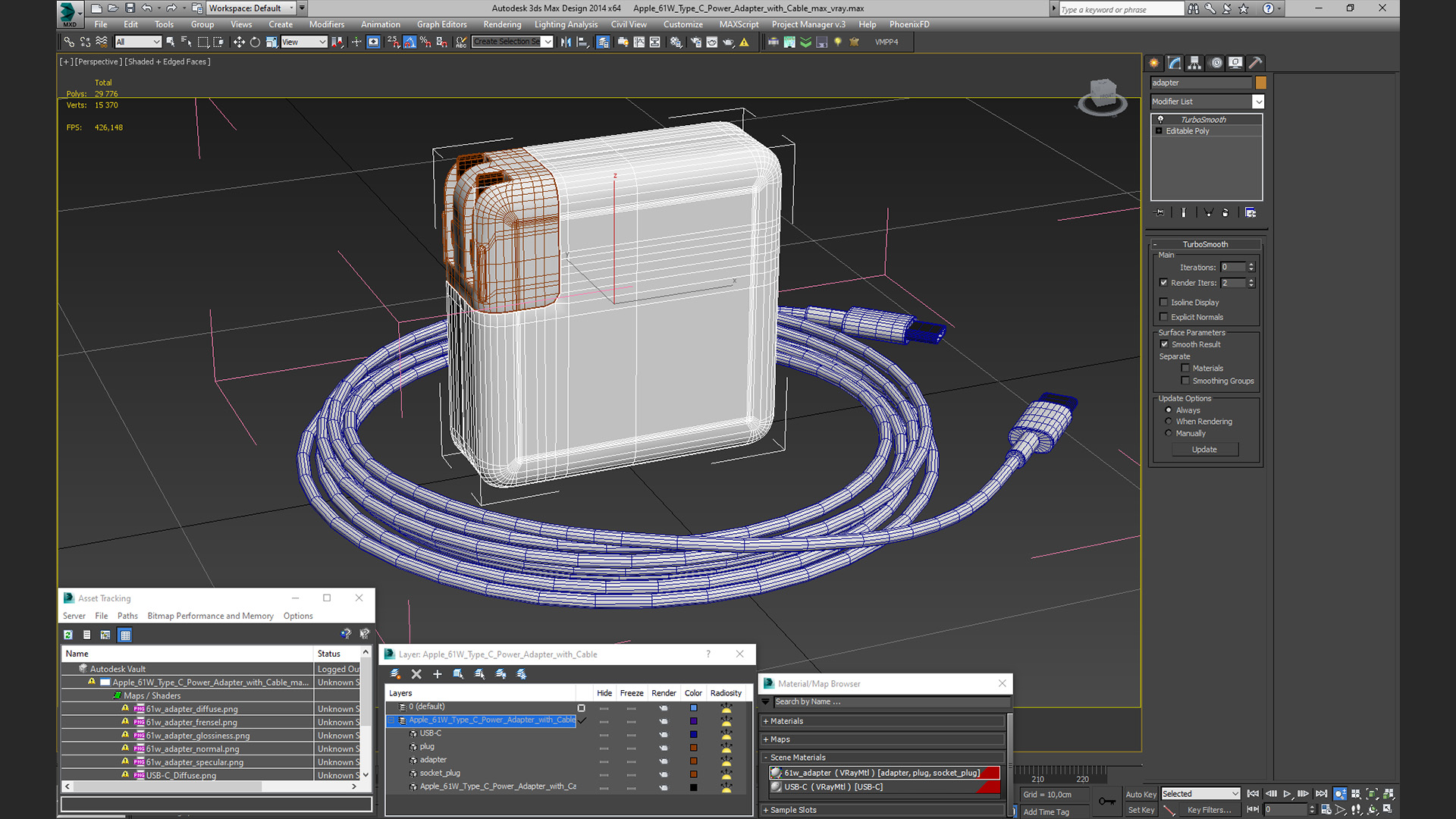This screenshot has width=1456, height=819.
Task: Open the Motion command panel tab
Action: (1216, 63)
